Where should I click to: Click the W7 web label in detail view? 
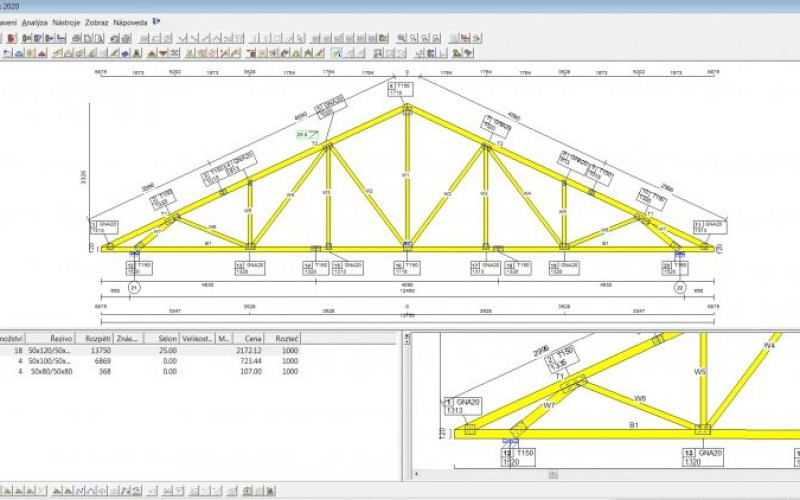[549, 406]
